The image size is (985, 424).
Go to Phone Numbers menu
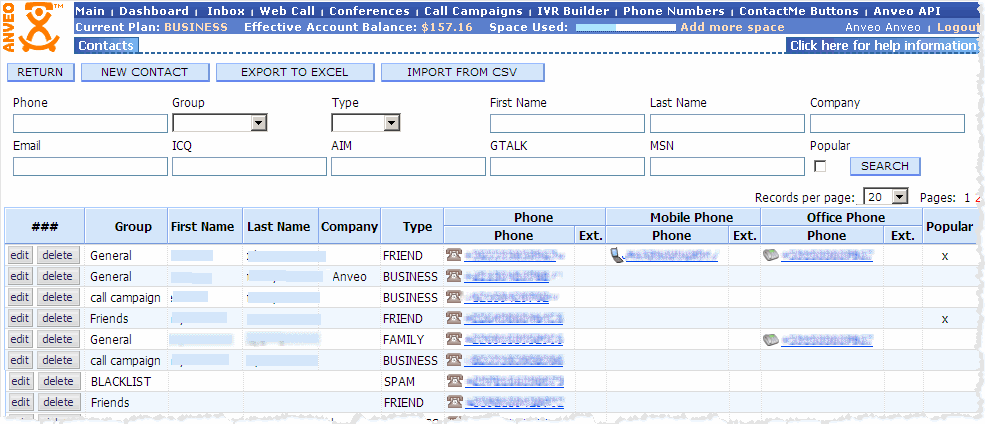(x=673, y=11)
